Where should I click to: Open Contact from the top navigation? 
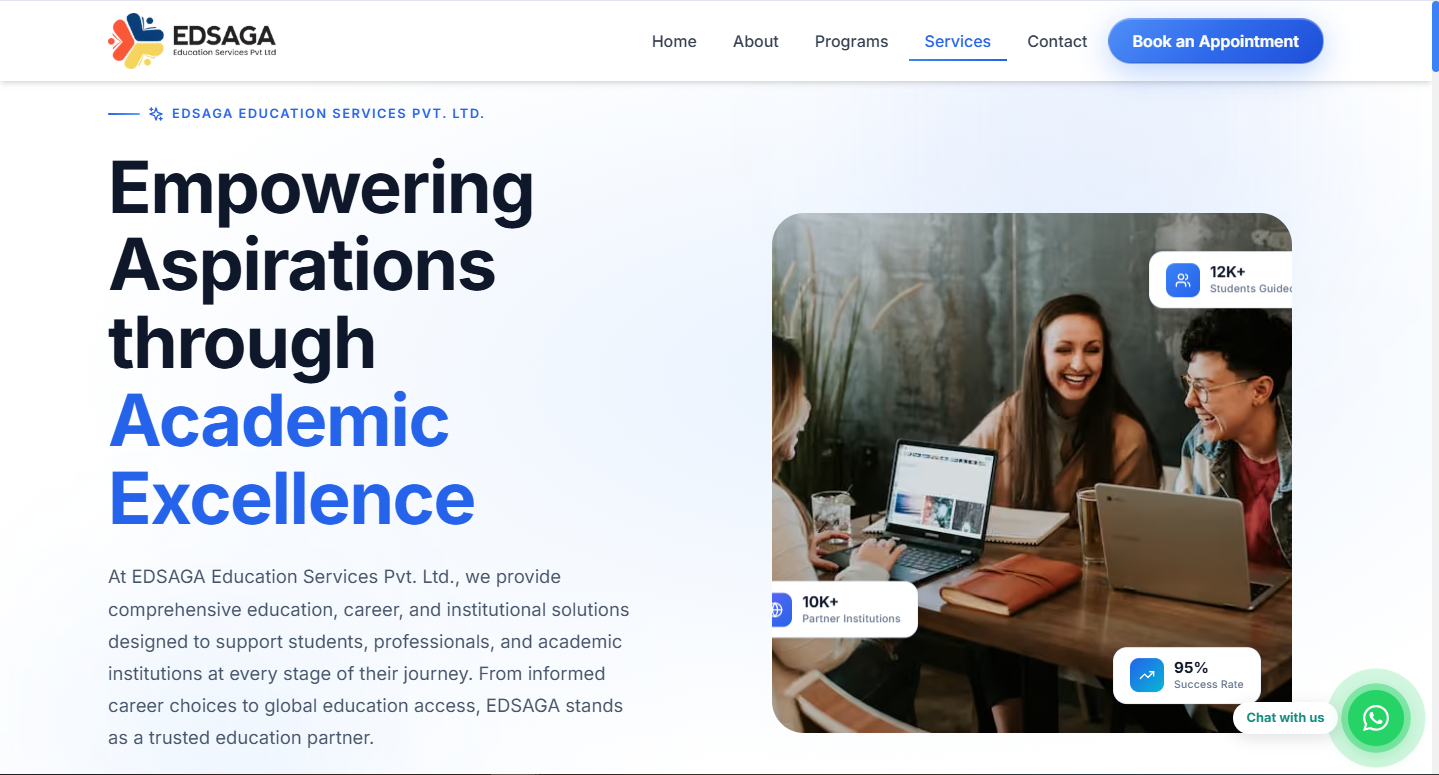pyautogui.click(x=1057, y=41)
